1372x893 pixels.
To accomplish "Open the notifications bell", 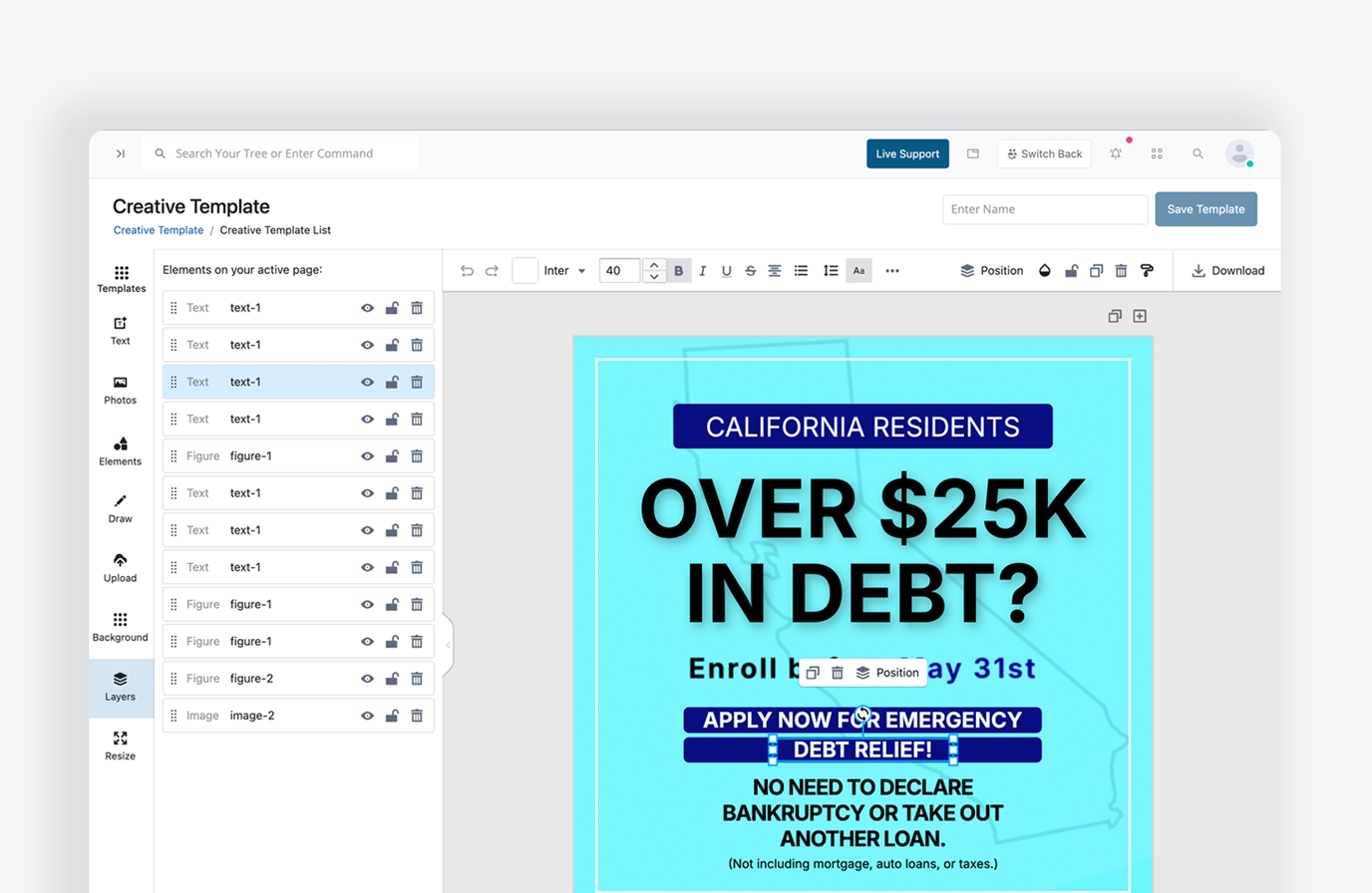I will pyautogui.click(x=1116, y=153).
